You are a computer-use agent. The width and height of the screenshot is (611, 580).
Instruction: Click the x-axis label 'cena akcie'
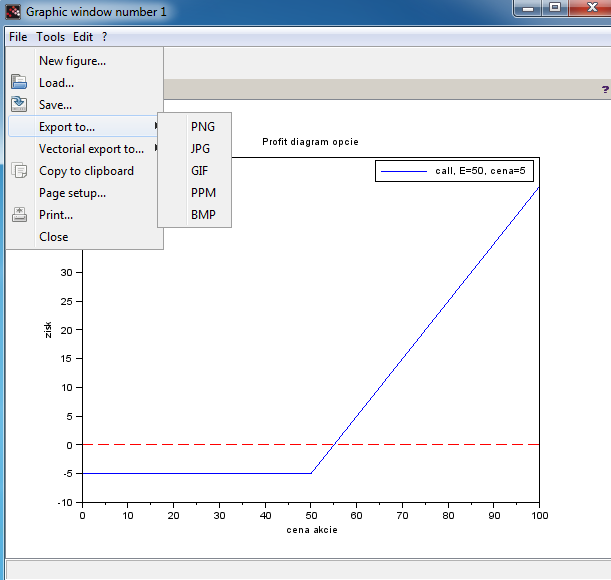(312, 530)
